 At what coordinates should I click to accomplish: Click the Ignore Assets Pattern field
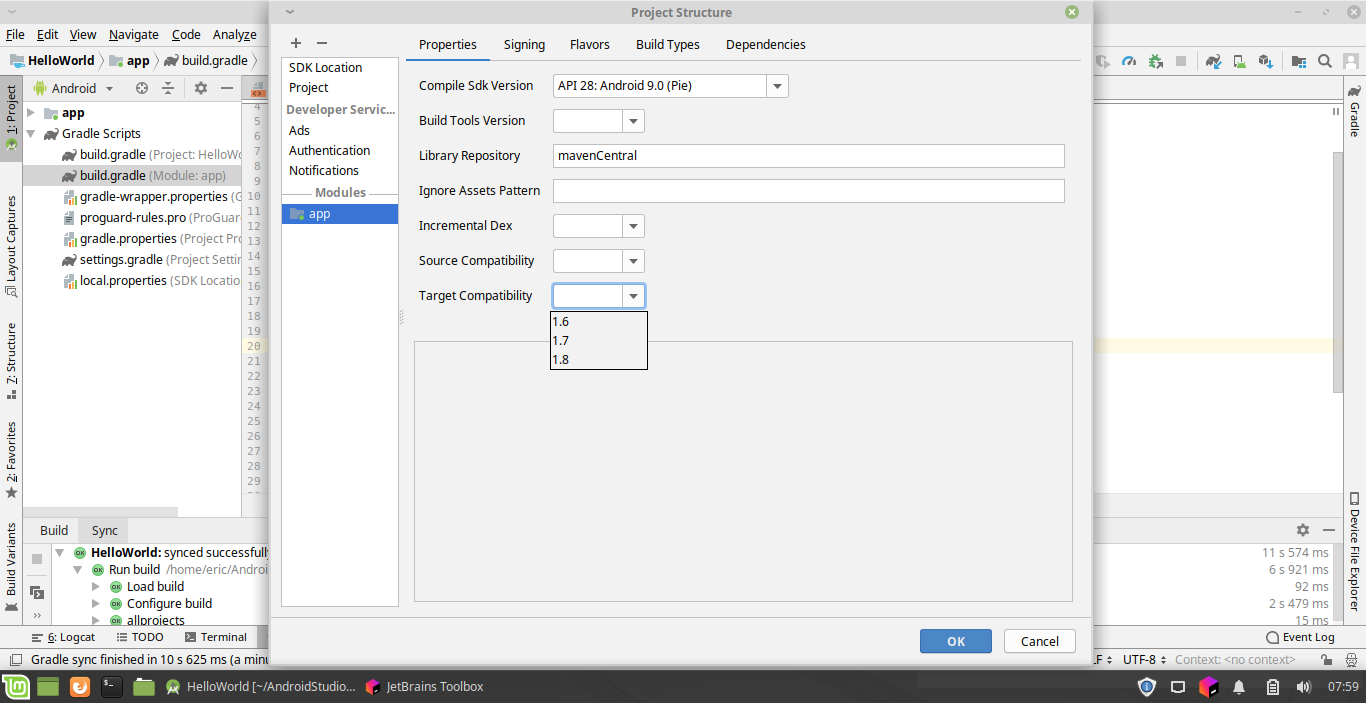click(x=809, y=191)
